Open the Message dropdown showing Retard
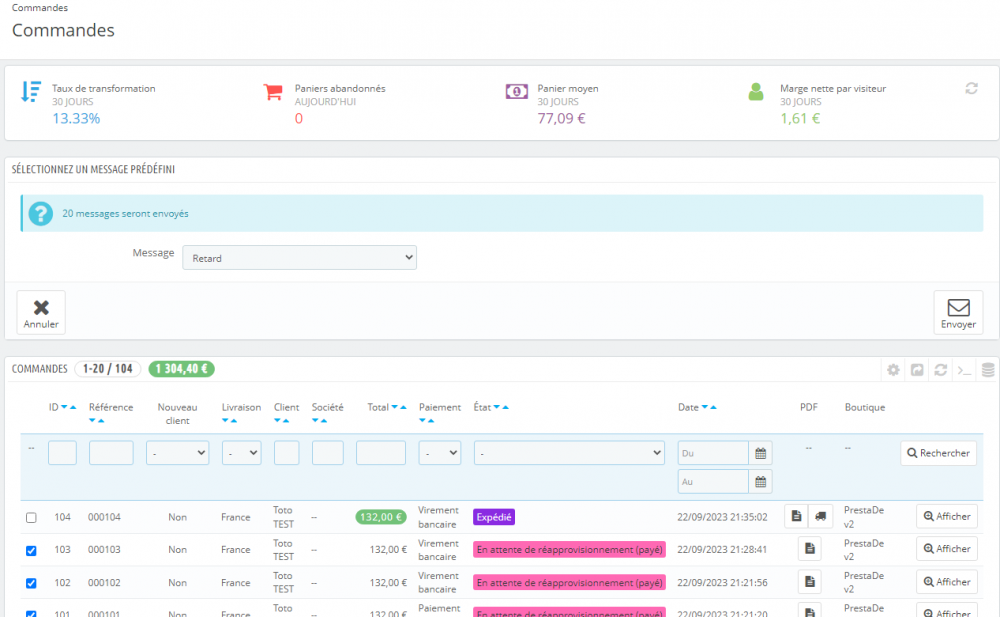This screenshot has height=617, width=1000. [299, 258]
